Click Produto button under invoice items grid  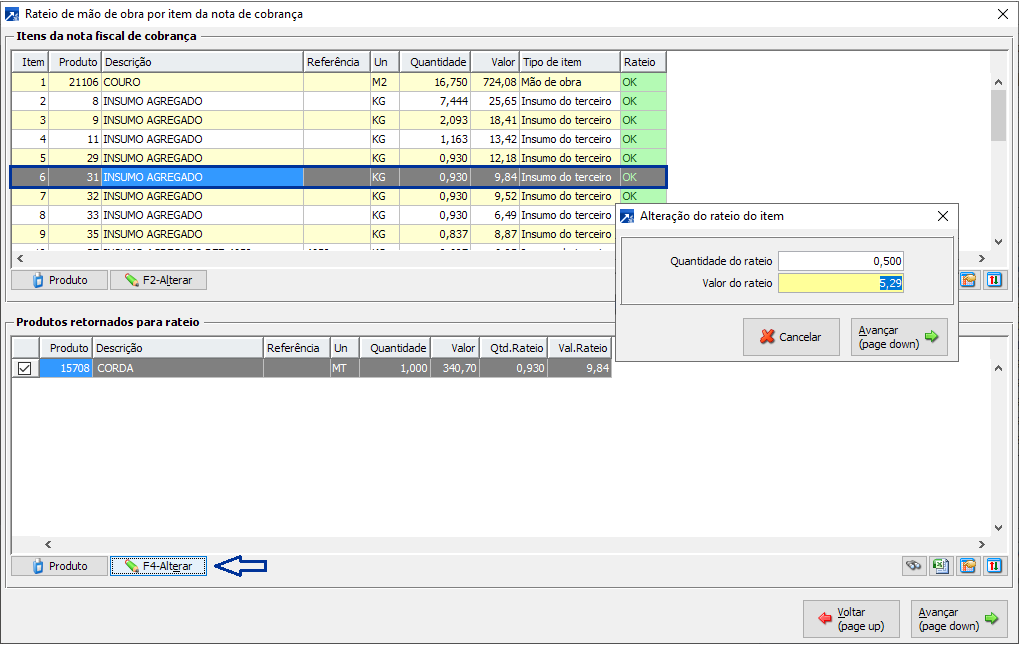pyautogui.click(x=59, y=280)
